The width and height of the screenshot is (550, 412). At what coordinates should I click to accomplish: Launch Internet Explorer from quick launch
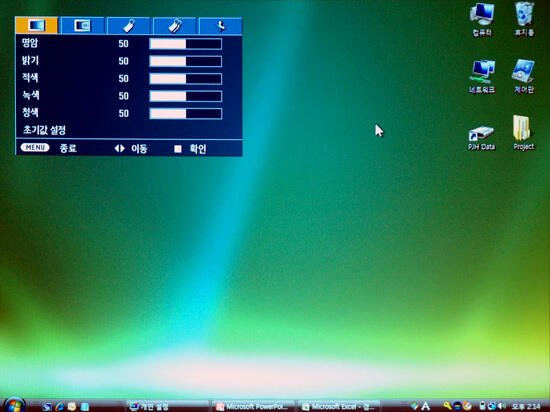pos(59,406)
